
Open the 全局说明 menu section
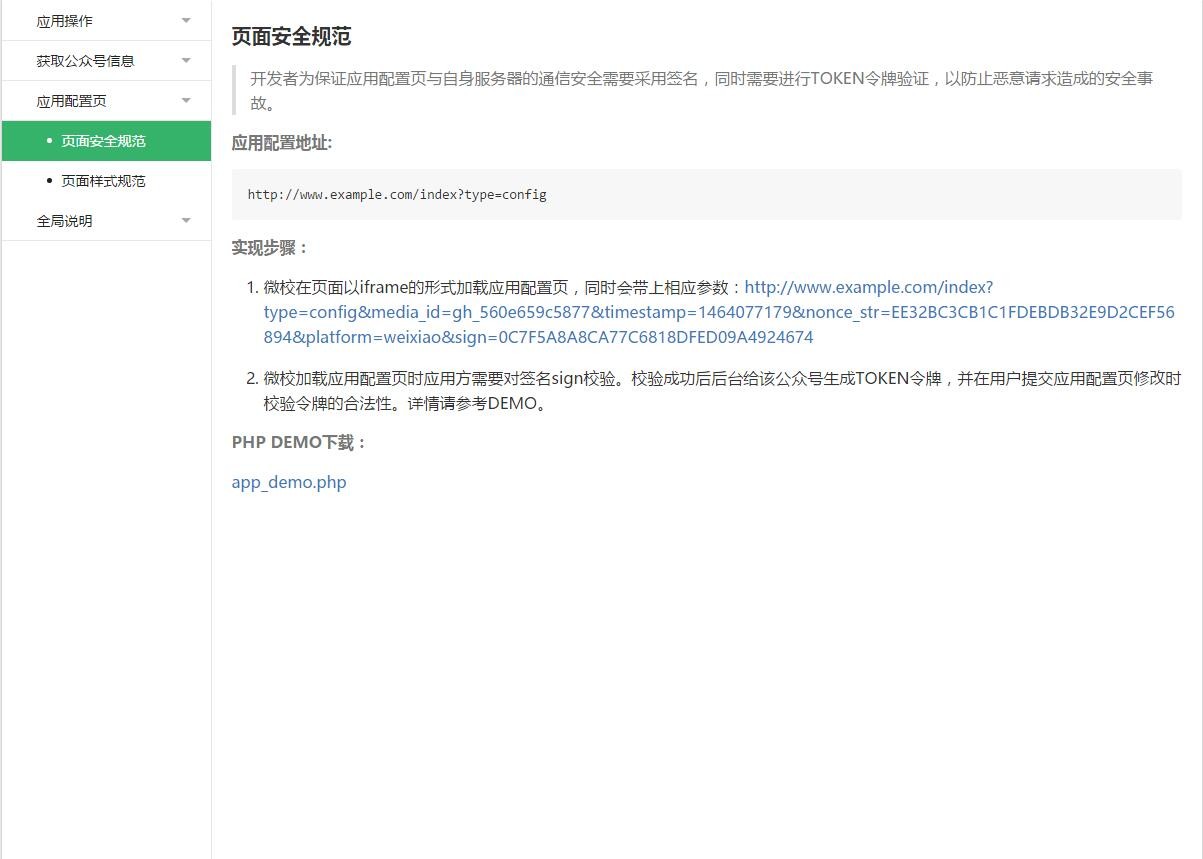tap(106, 220)
